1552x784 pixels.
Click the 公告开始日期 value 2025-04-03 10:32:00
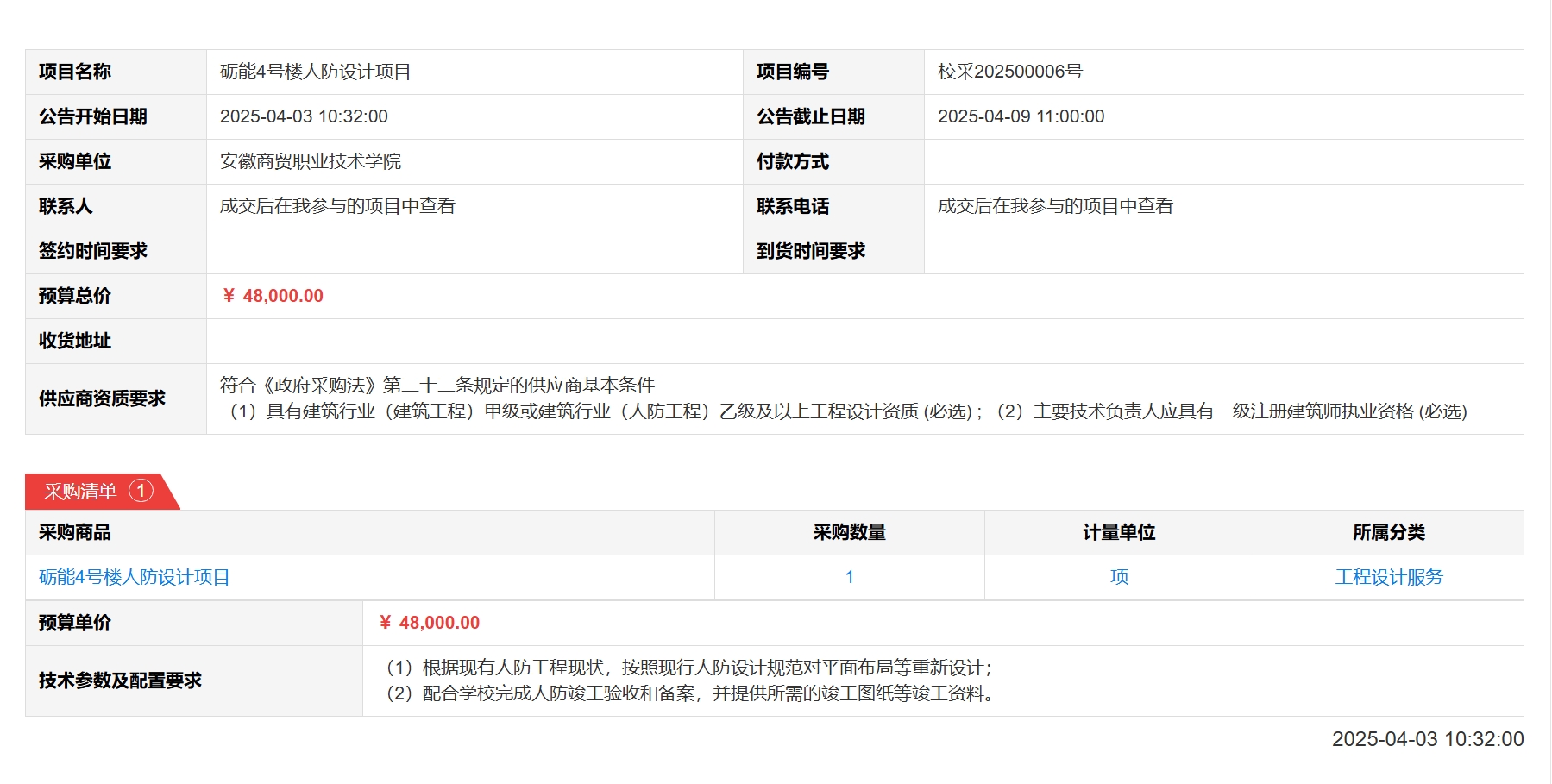(x=304, y=116)
